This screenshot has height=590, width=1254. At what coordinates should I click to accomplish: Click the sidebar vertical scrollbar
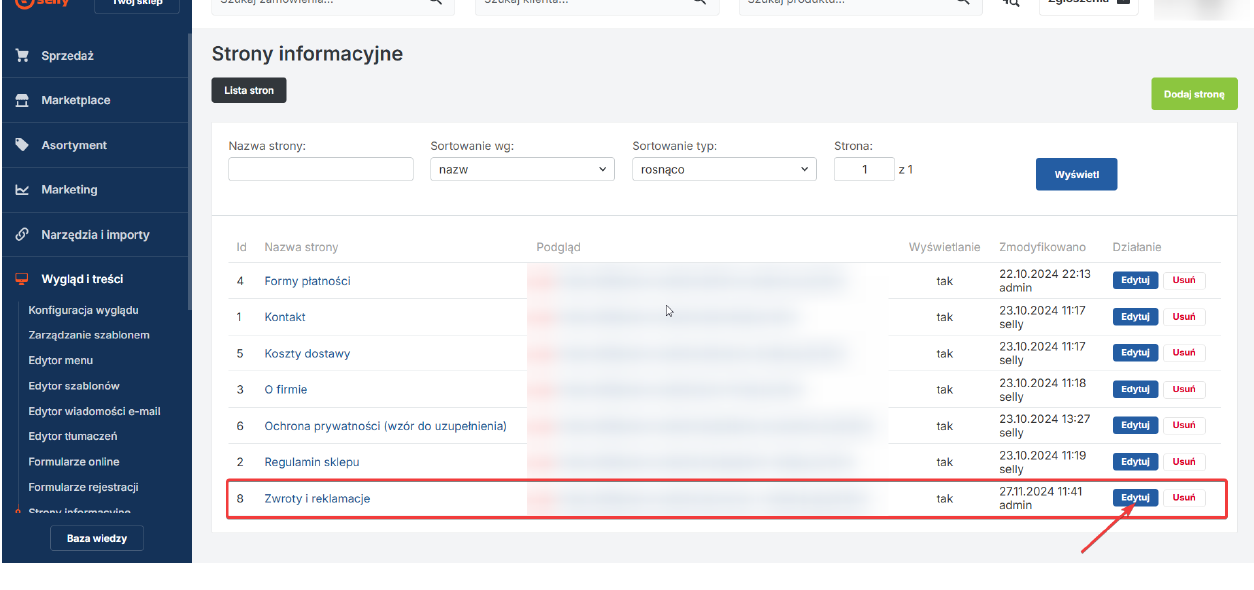(x=190, y=170)
